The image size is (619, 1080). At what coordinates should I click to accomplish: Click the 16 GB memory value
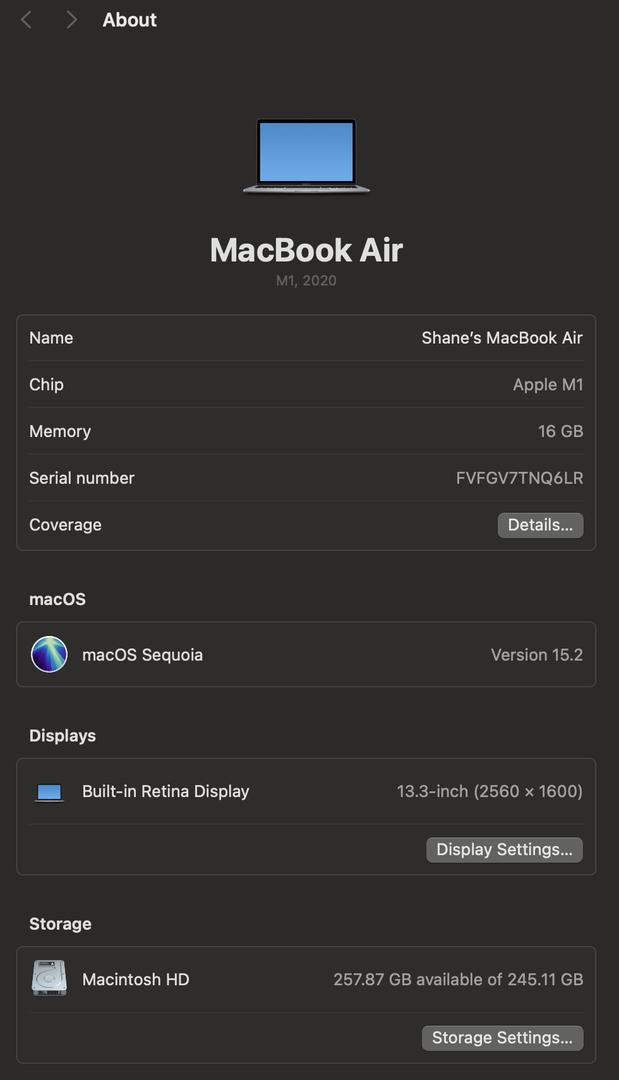point(560,431)
